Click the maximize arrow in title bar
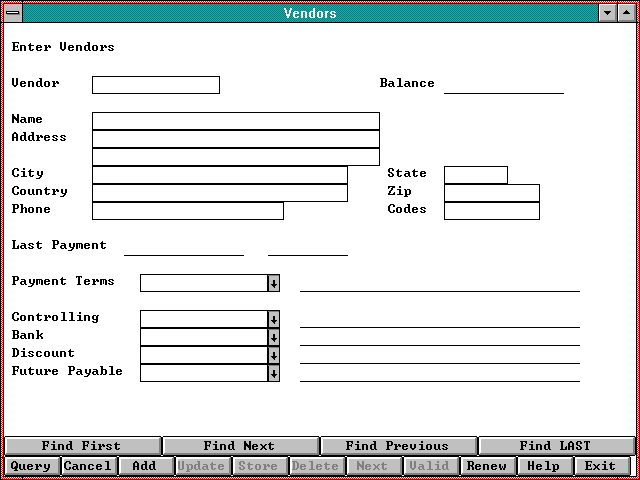Screen dimensions: 640x480 627,13
